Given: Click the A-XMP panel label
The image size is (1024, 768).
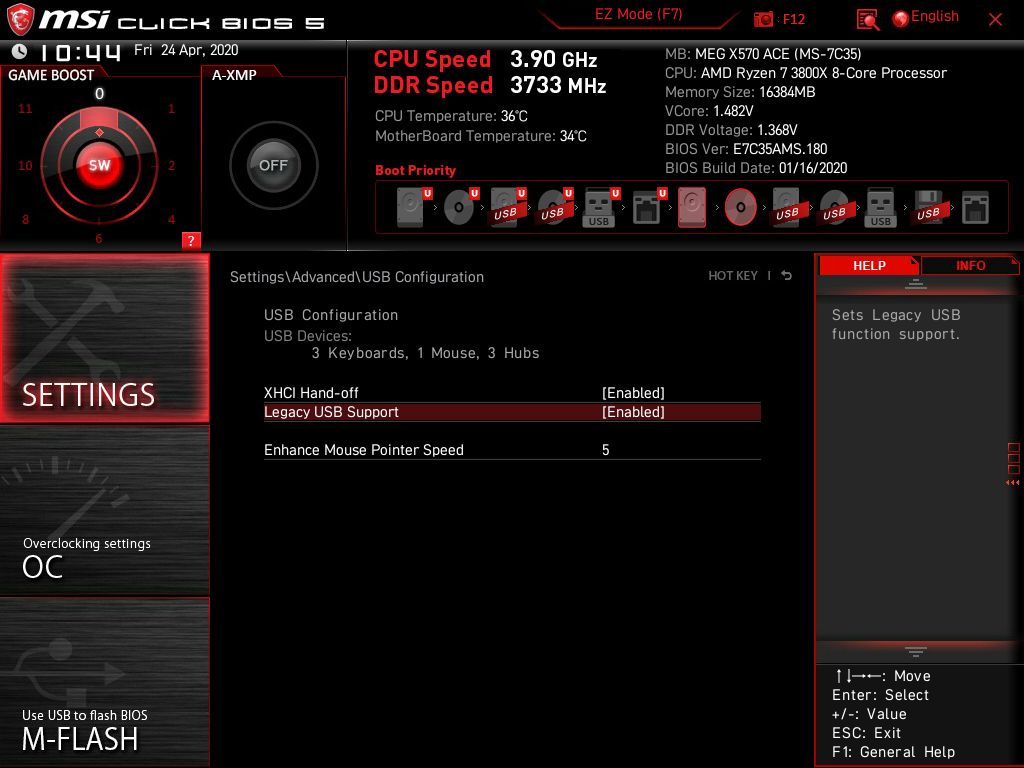Looking at the screenshot, I should click(x=234, y=75).
